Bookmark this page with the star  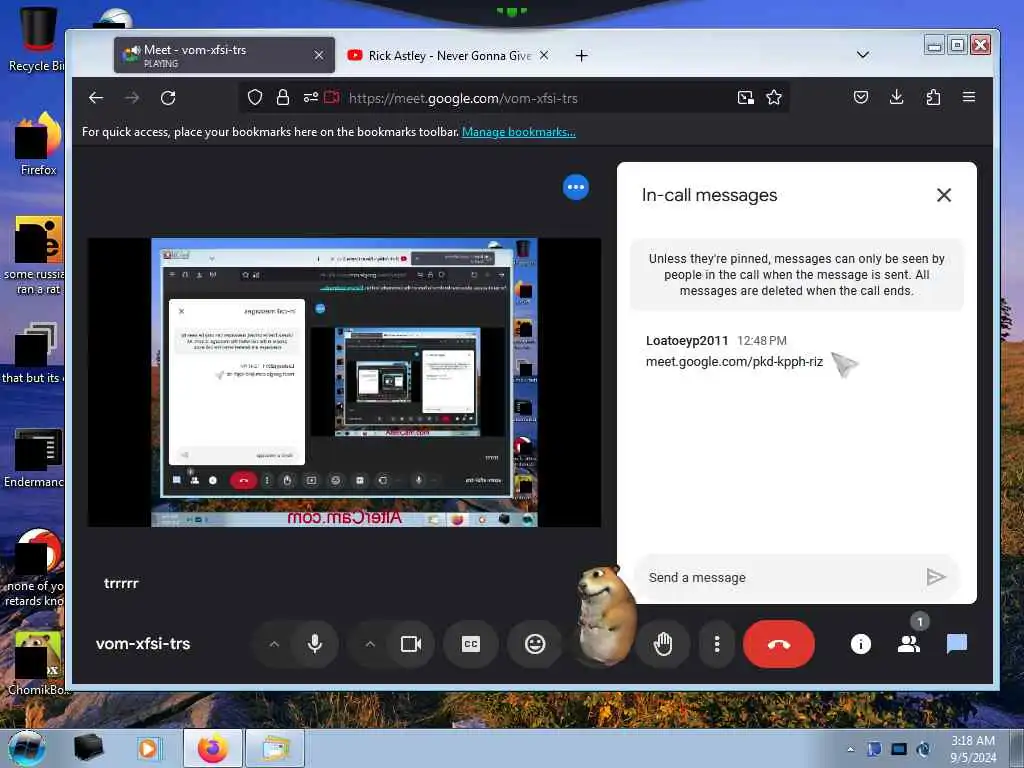click(x=774, y=98)
